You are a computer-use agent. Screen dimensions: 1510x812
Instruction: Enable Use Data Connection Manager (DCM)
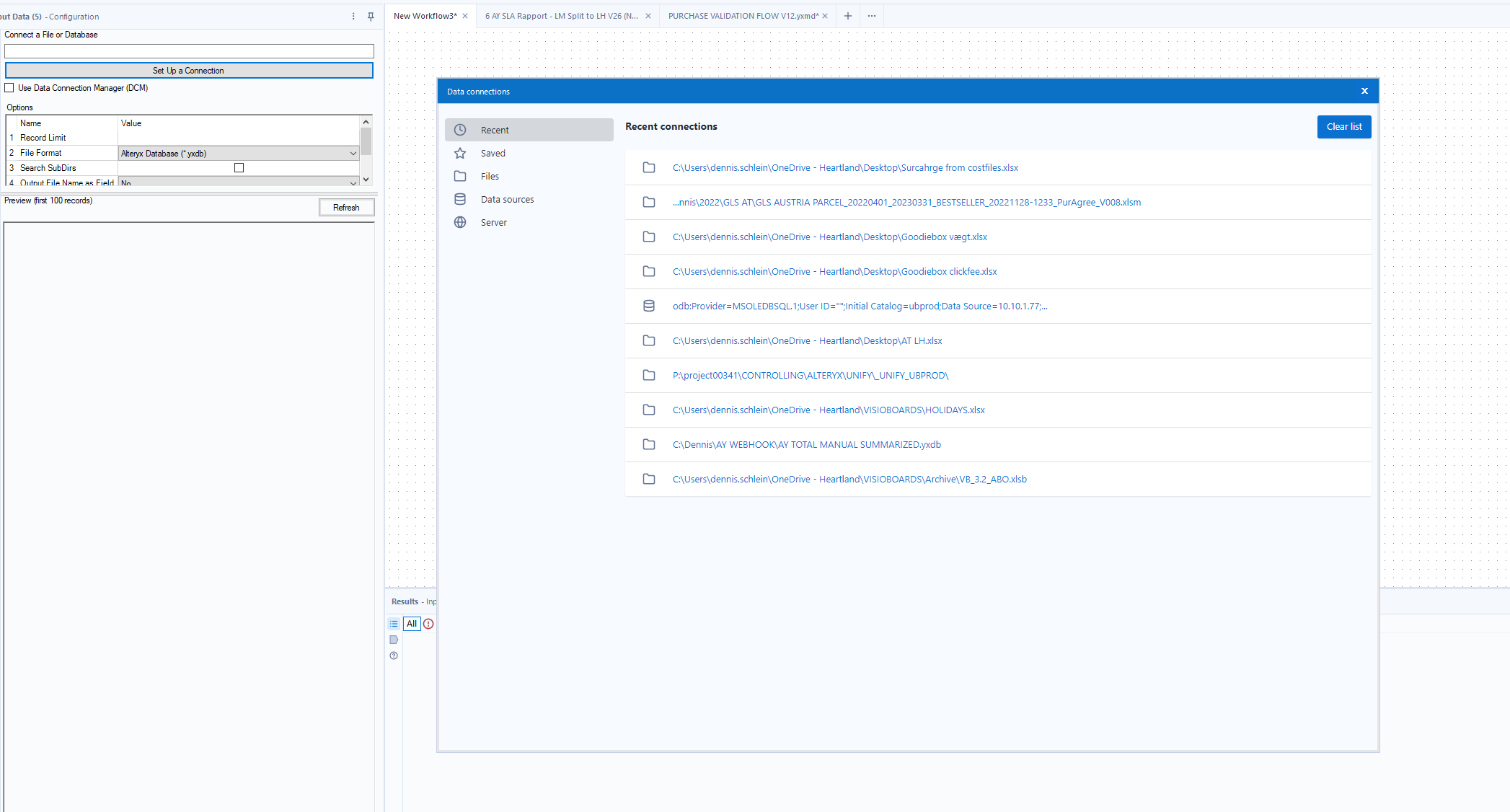[9, 88]
